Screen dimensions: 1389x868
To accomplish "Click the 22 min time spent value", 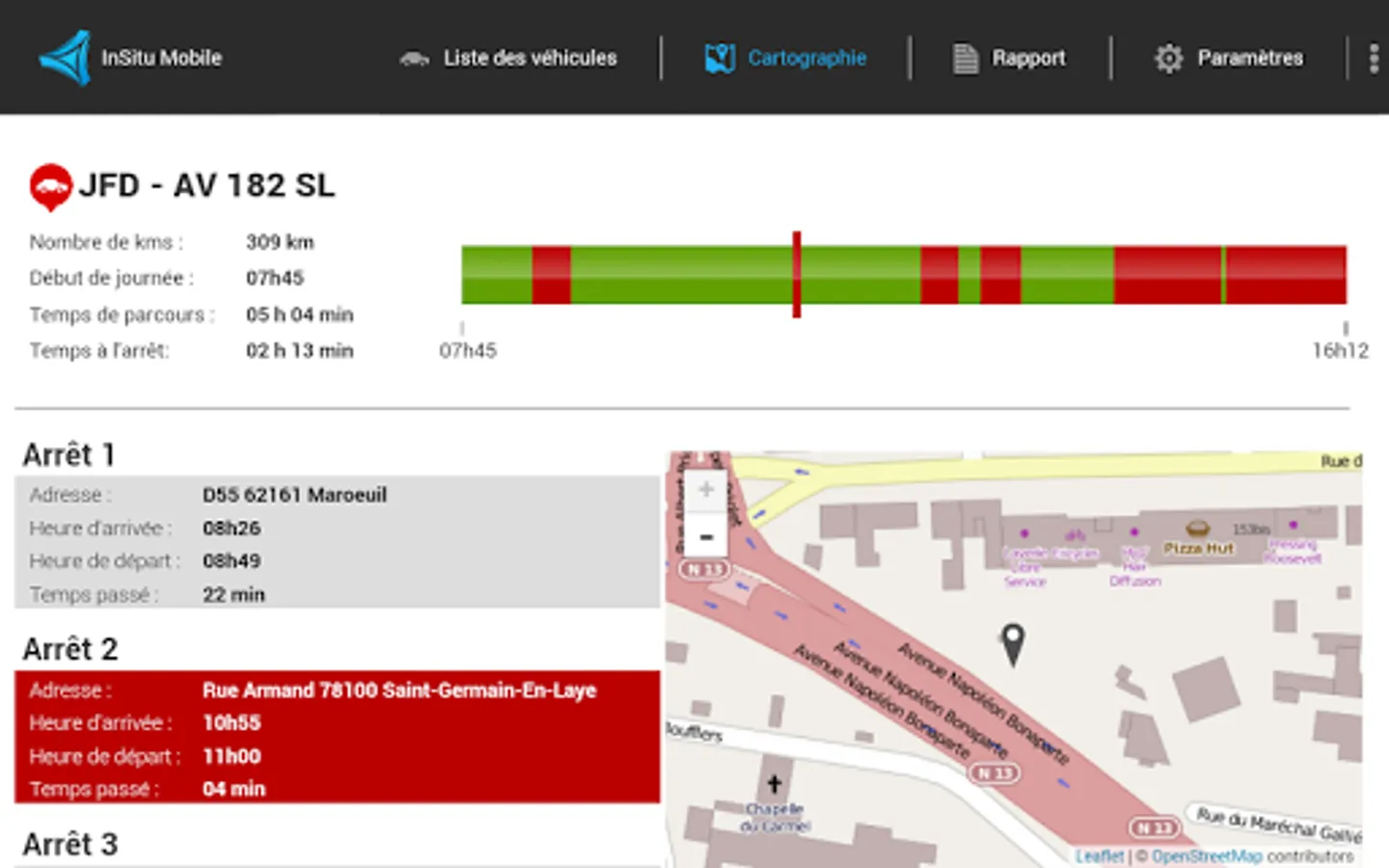I will point(233,595).
